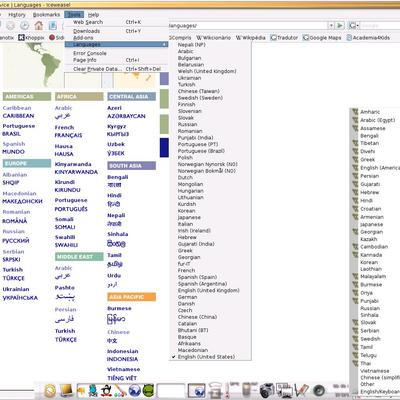The image size is (400, 400).
Task: Choose Clear Private Data from Tools menu
Action: click(x=116, y=69)
